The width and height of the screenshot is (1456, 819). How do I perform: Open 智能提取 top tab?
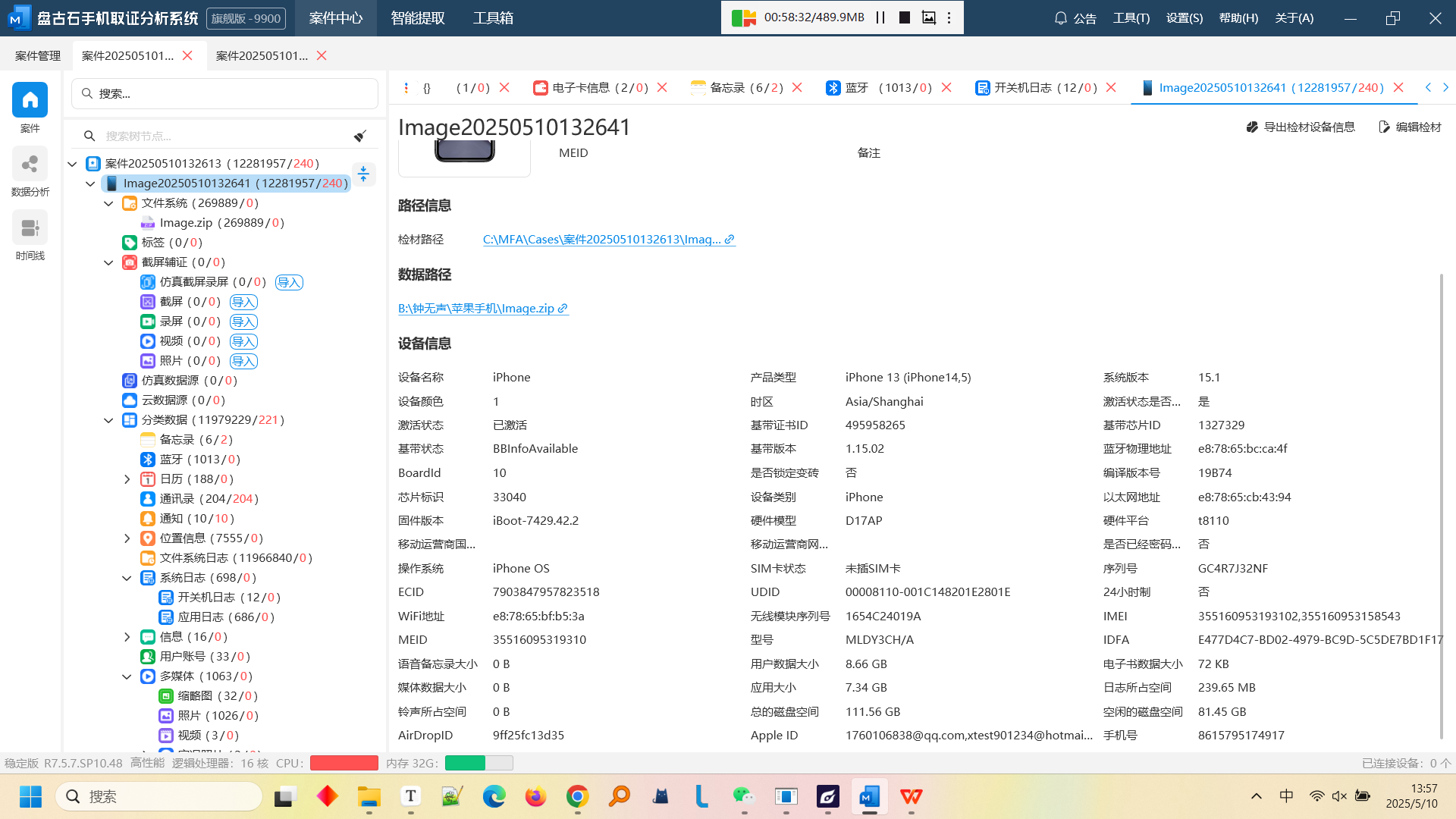(418, 18)
